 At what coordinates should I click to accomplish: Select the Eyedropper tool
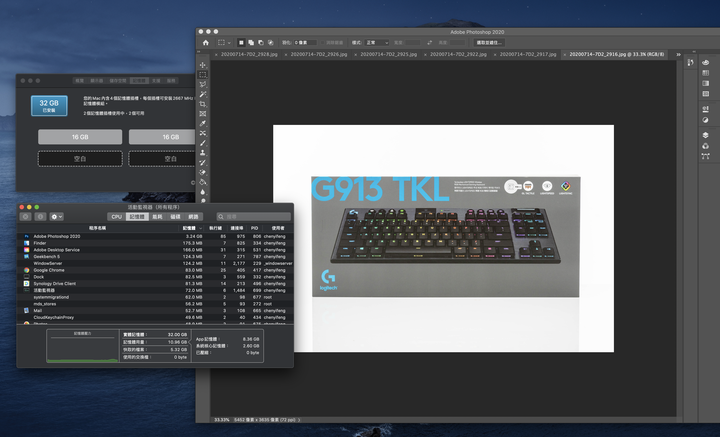click(x=202, y=123)
